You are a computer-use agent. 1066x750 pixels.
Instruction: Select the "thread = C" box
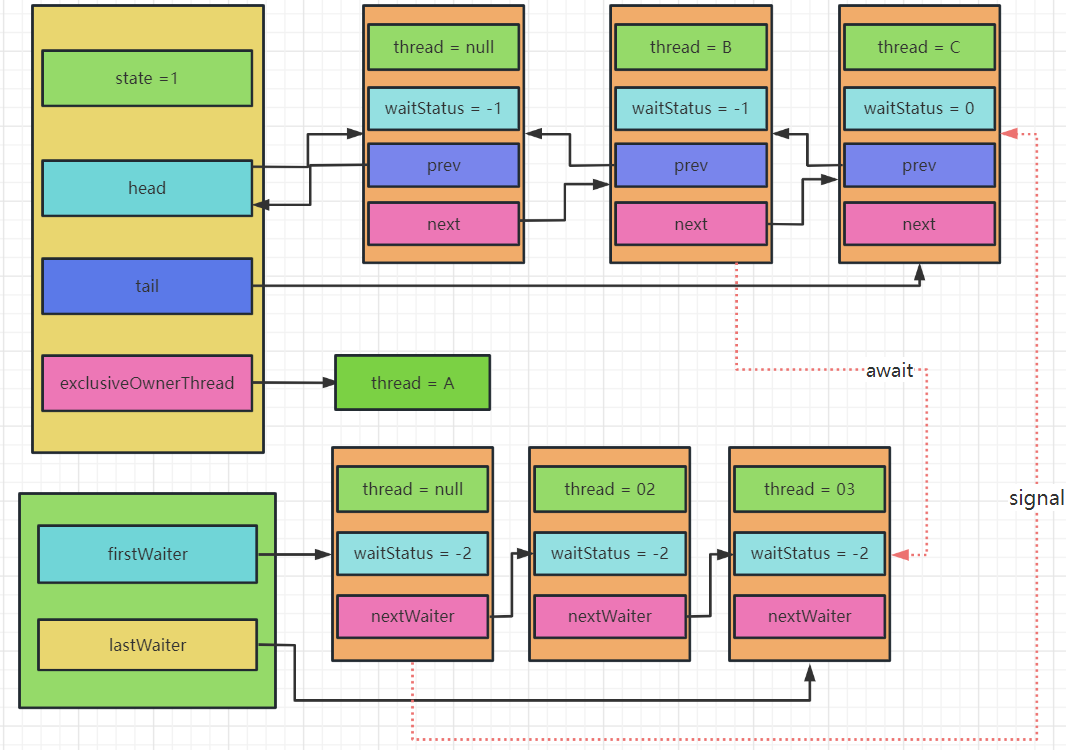pos(918,47)
